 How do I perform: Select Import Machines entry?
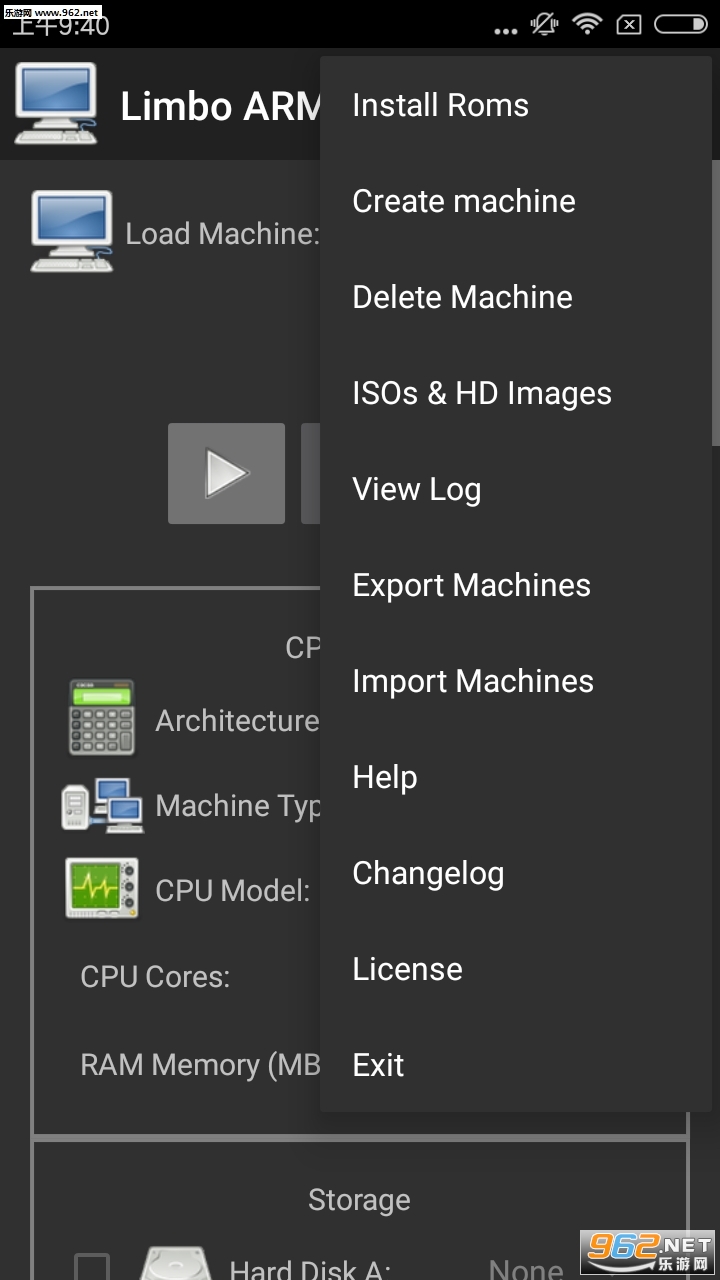pyautogui.click(x=473, y=681)
